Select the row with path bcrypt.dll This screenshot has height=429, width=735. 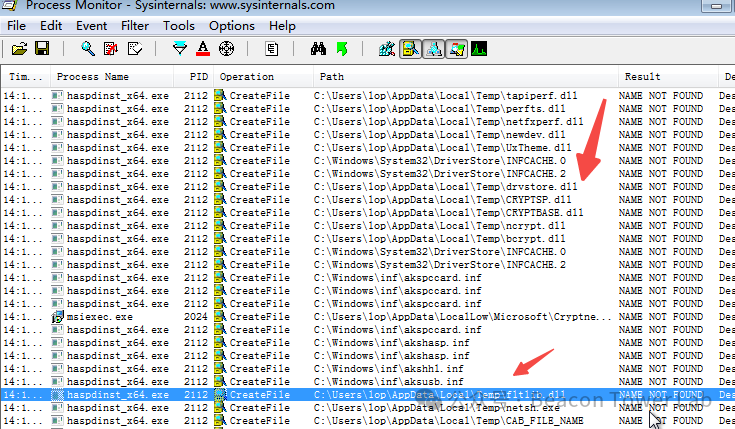pos(368,239)
